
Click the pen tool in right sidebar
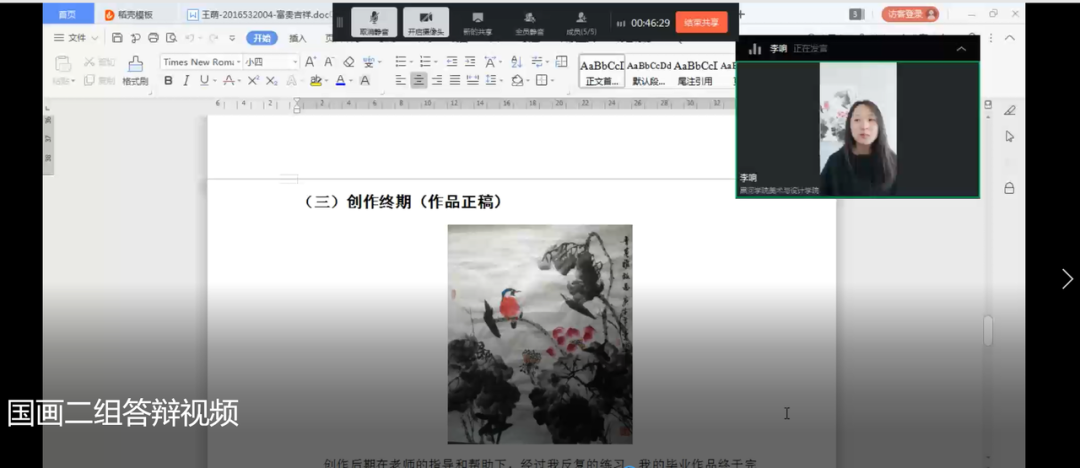1009,111
